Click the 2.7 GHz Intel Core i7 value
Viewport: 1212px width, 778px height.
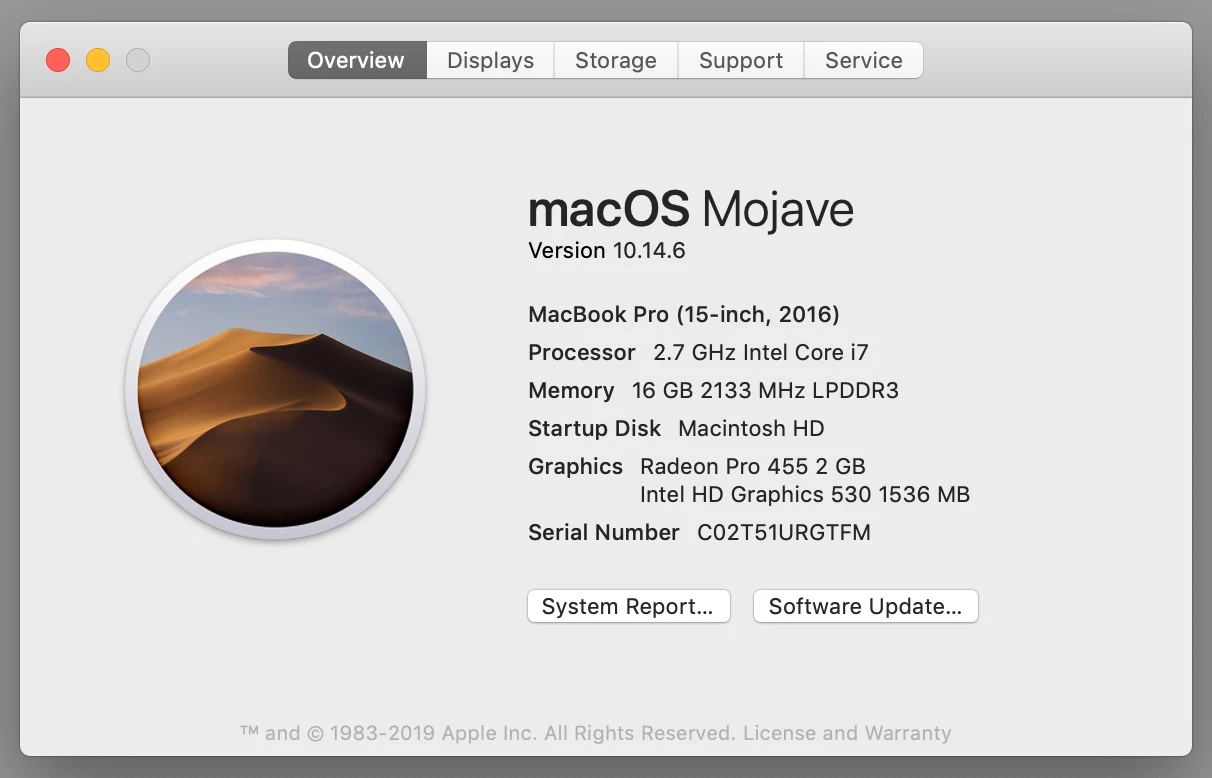761,352
